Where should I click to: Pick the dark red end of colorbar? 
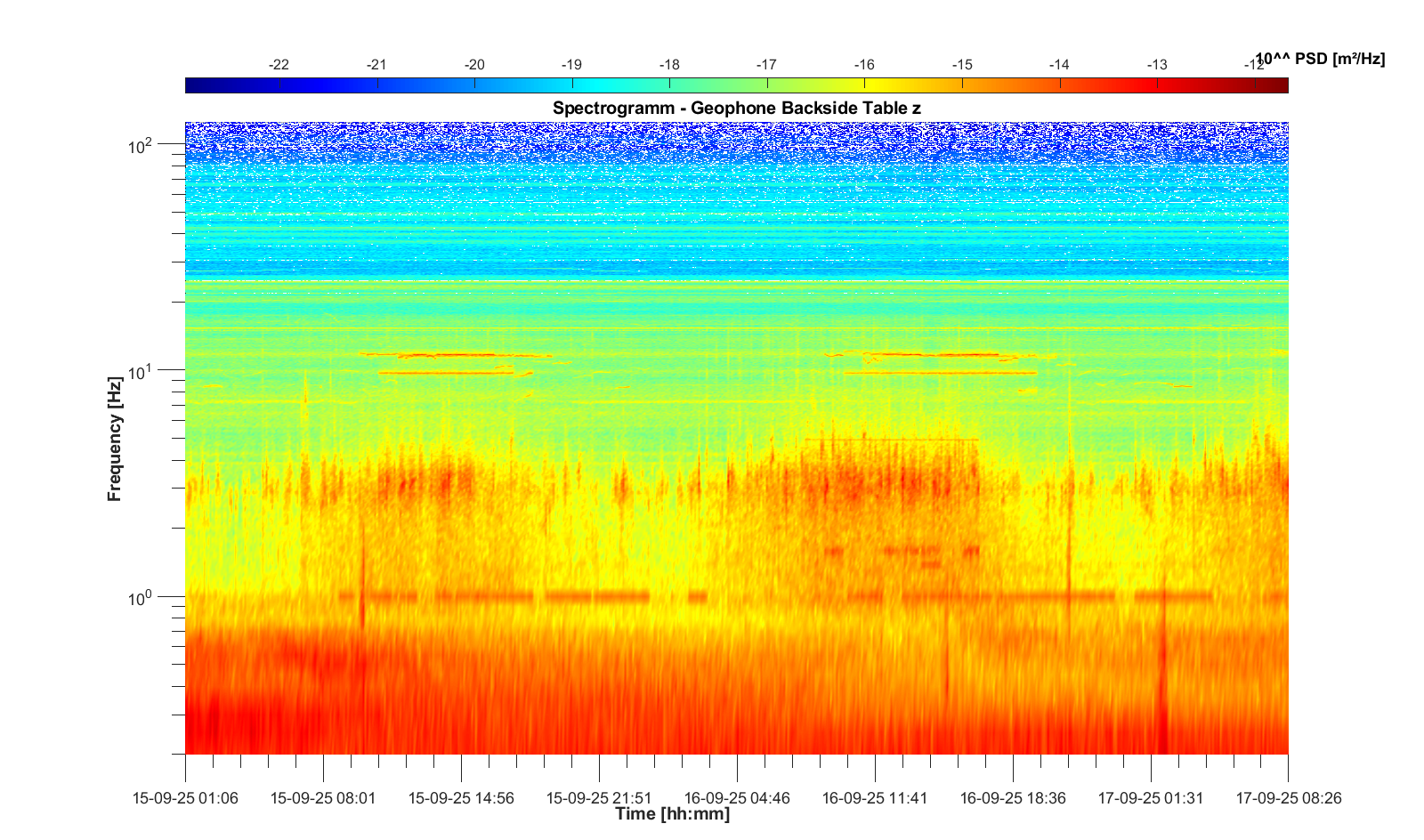tap(1282, 85)
